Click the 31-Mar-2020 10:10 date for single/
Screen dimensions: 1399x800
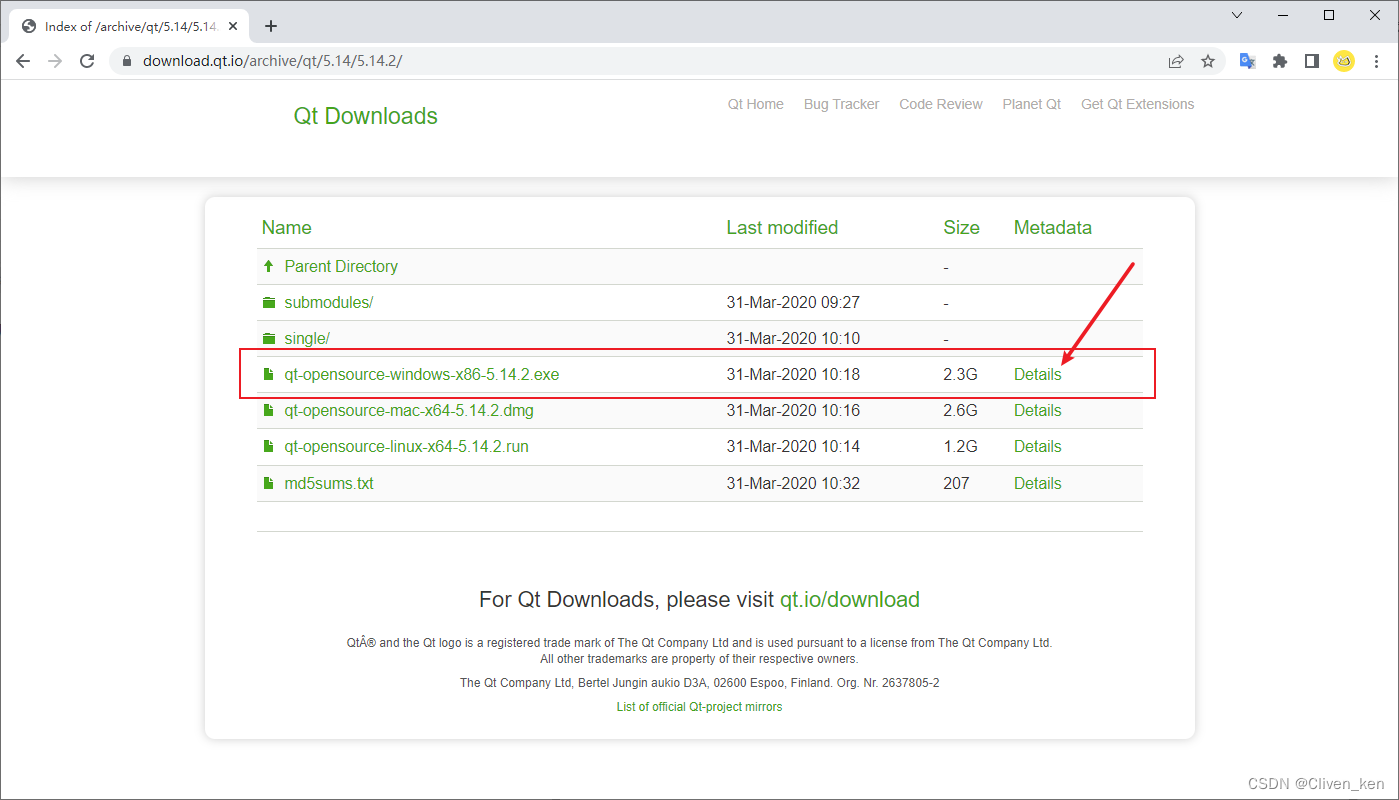pyautogui.click(x=793, y=338)
